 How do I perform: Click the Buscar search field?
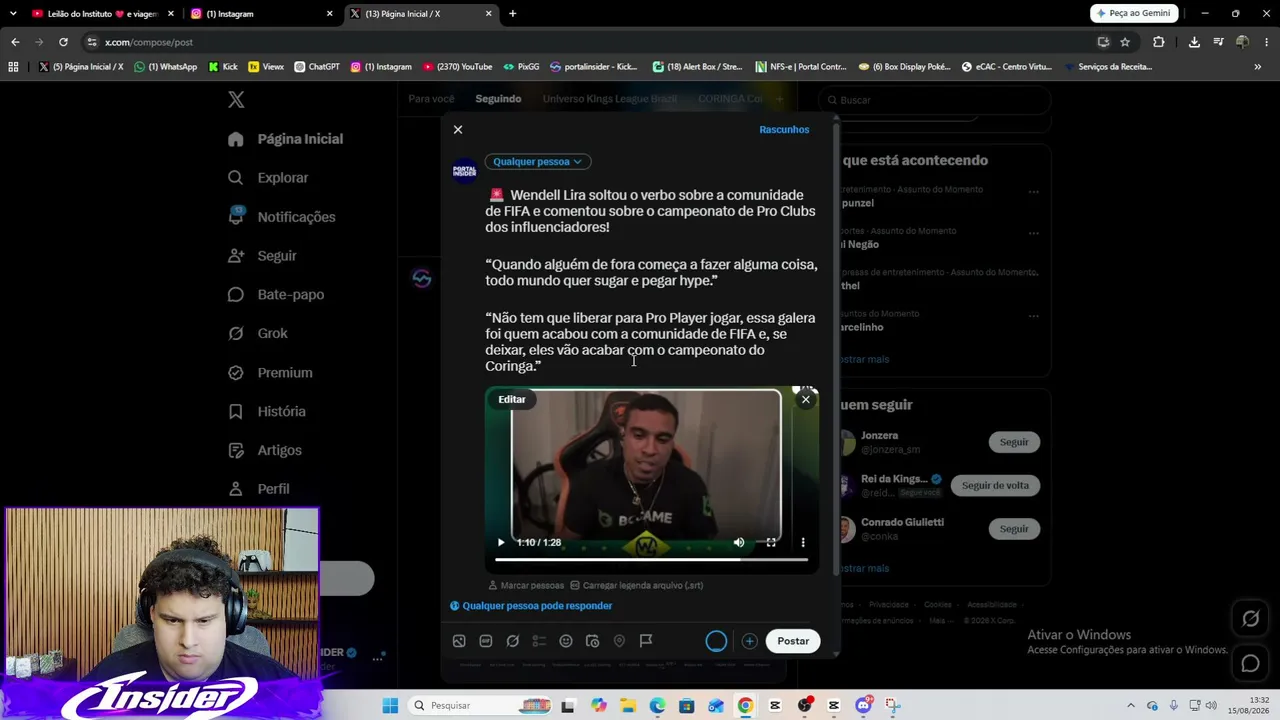point(934,100)
